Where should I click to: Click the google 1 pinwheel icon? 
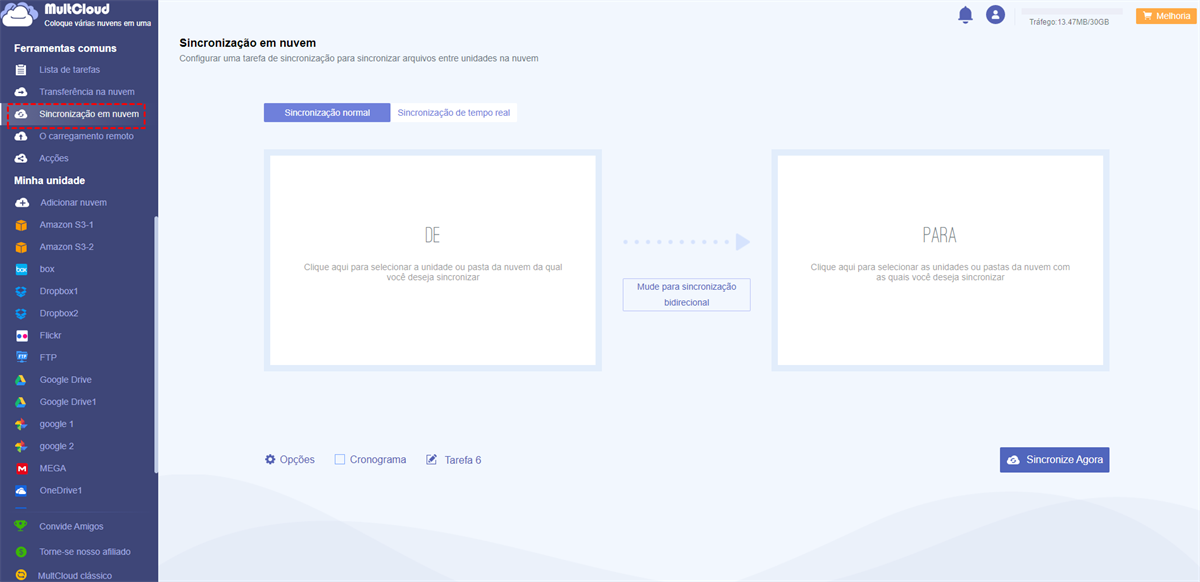[x=21, y=424]
